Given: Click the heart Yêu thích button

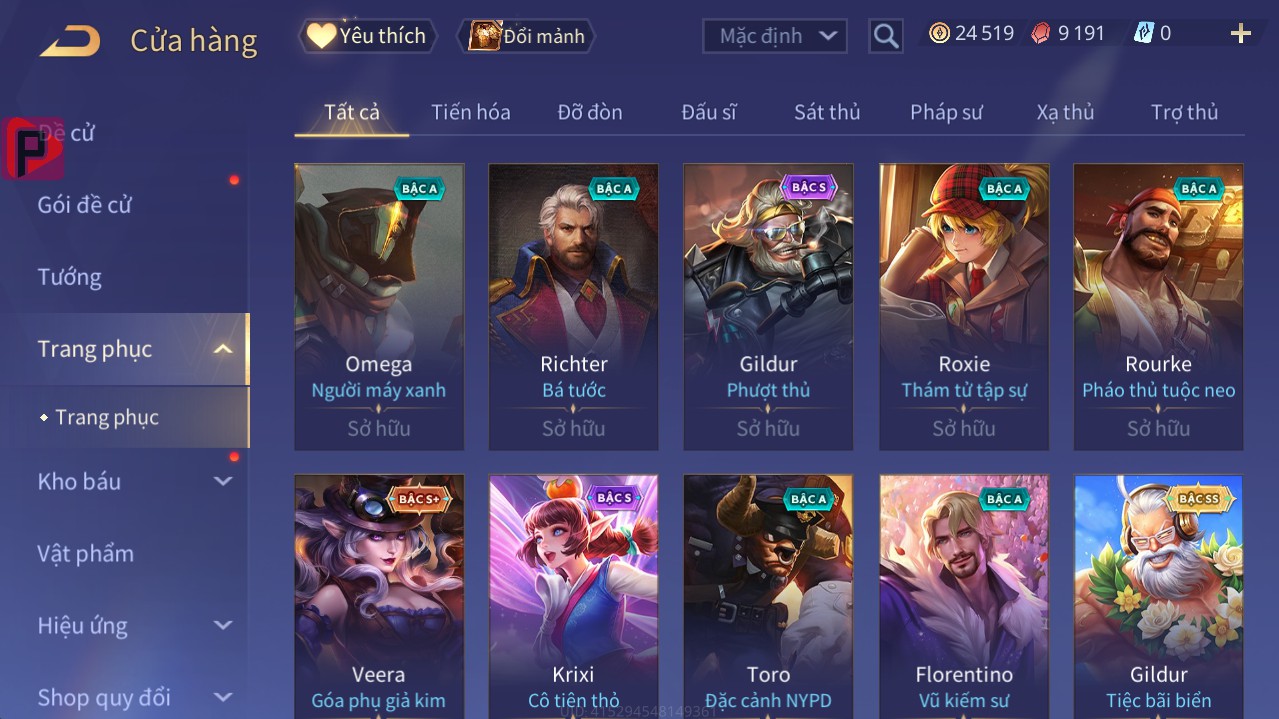Looking at the screenshot, I should click(368, 36).
